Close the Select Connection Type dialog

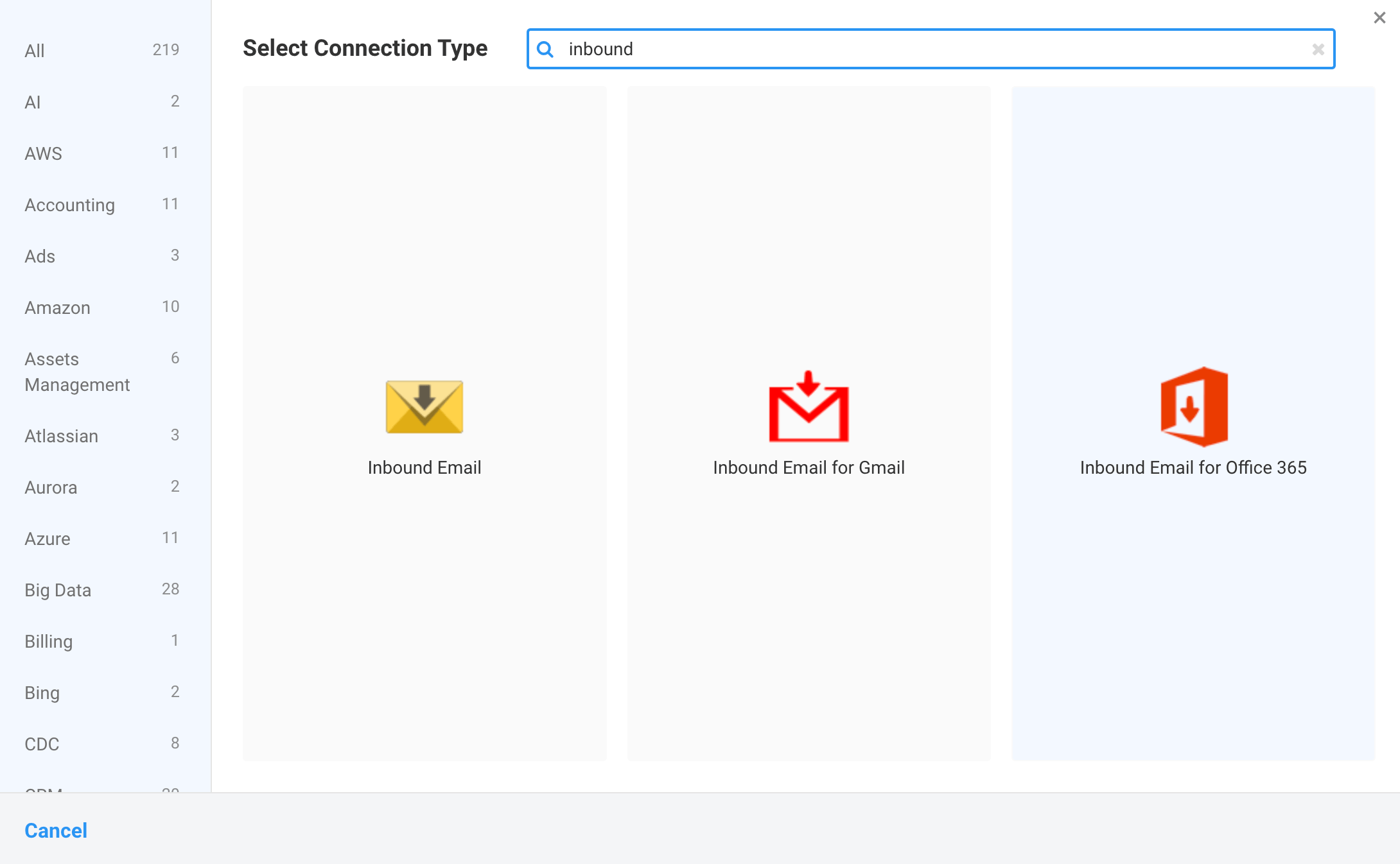click(1379, 17)
